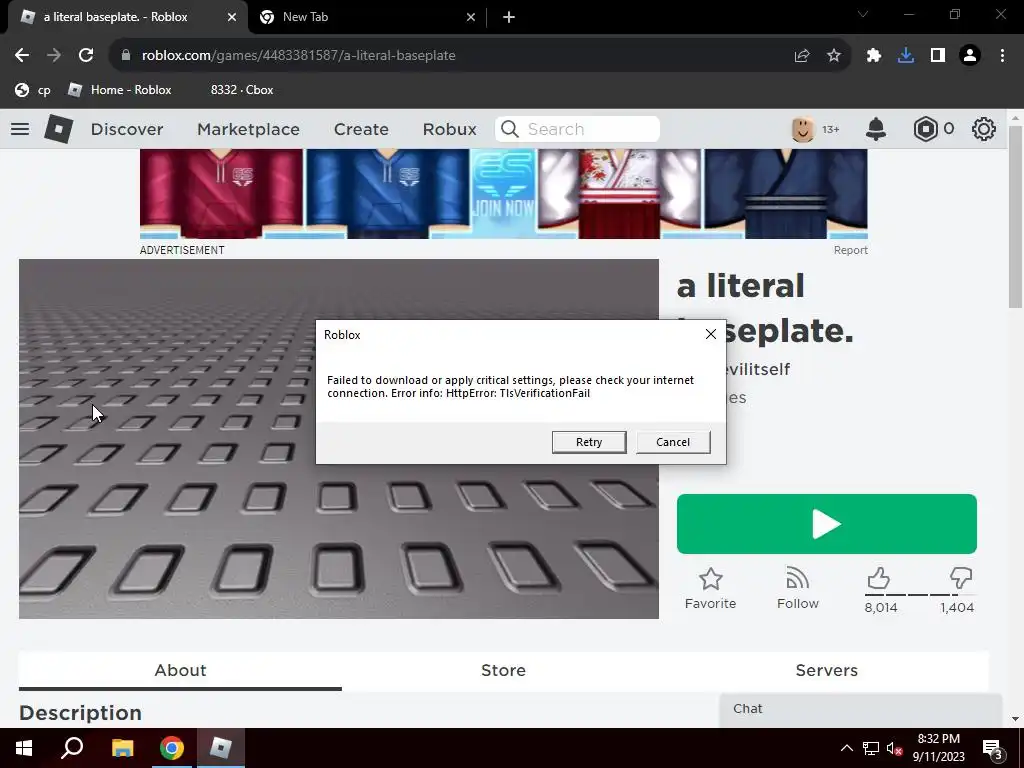The image size is (1024, 768).
Task: Click the site lock icon in address bar
Action: pyautogui.click(x=126, y=56)
